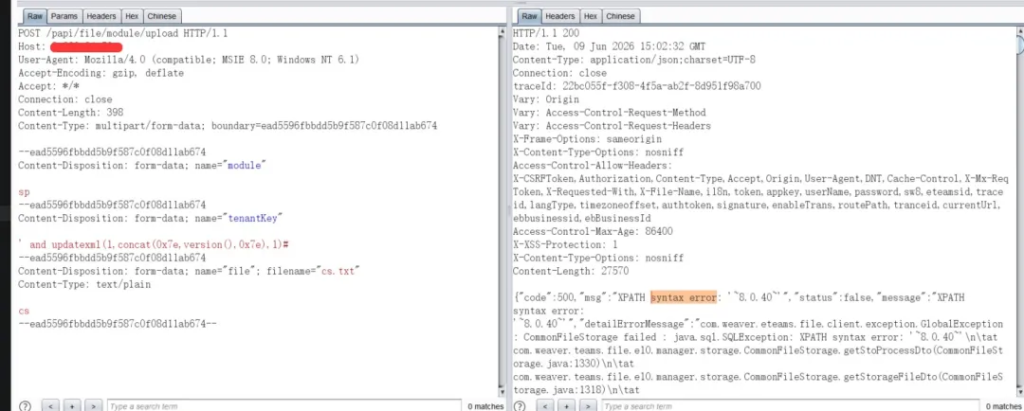Viewport: 1024px width, 411px height.
Task: Click the blue "module" form field name
Action: [x=244, y=165]
